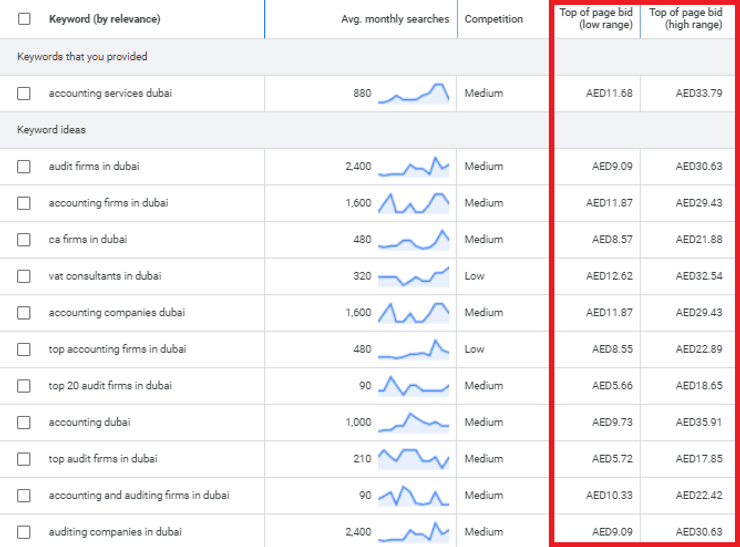Screen dimensions: 740x547
Task: Click low bid value AED5.66
Action: [x=612, y=386]
